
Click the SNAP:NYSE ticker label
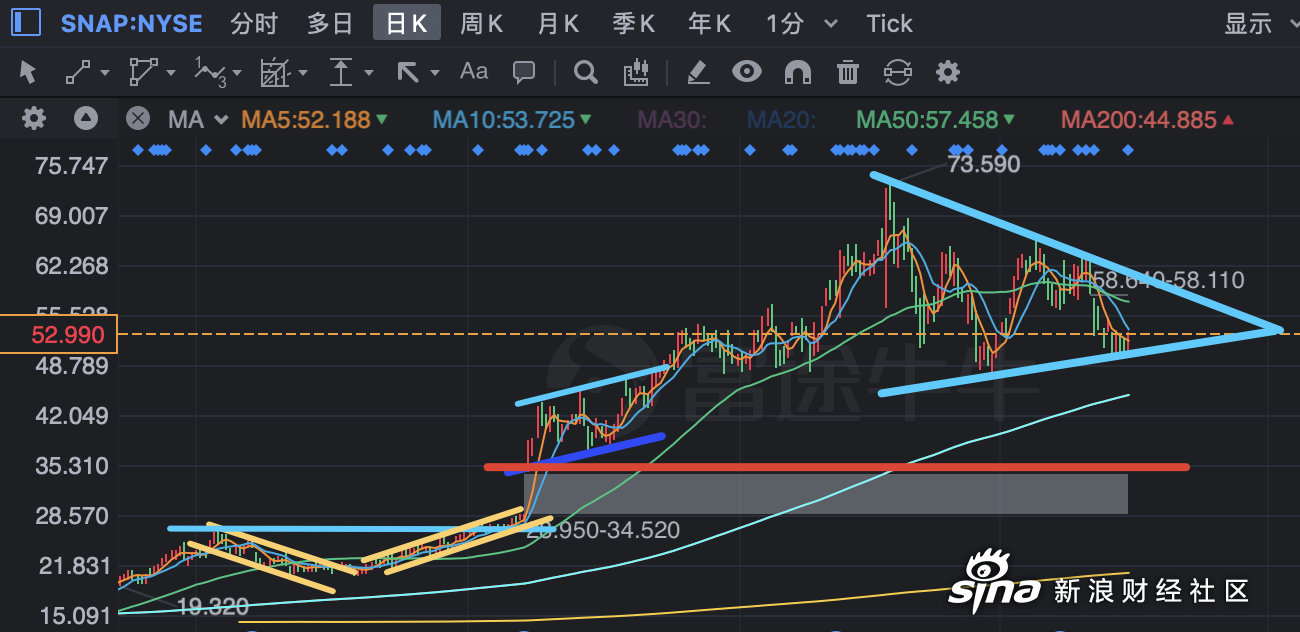point(131,23)
